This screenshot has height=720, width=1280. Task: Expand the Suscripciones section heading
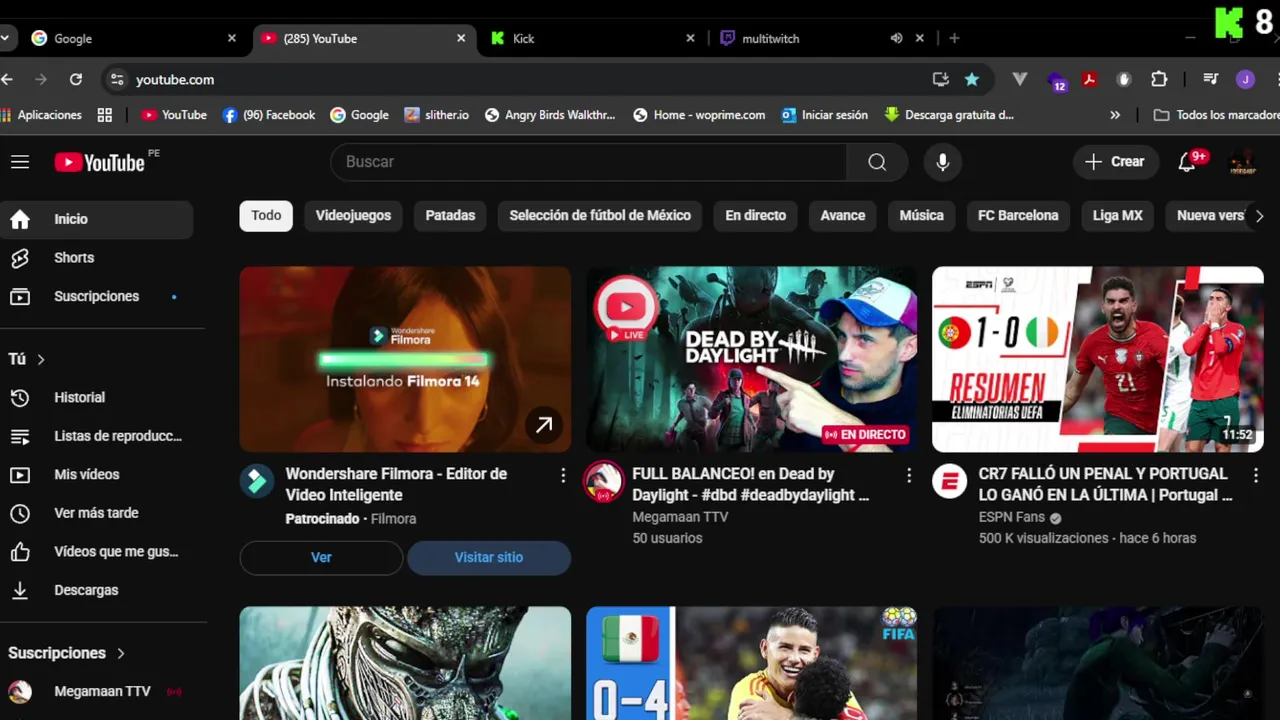[67, 653]
